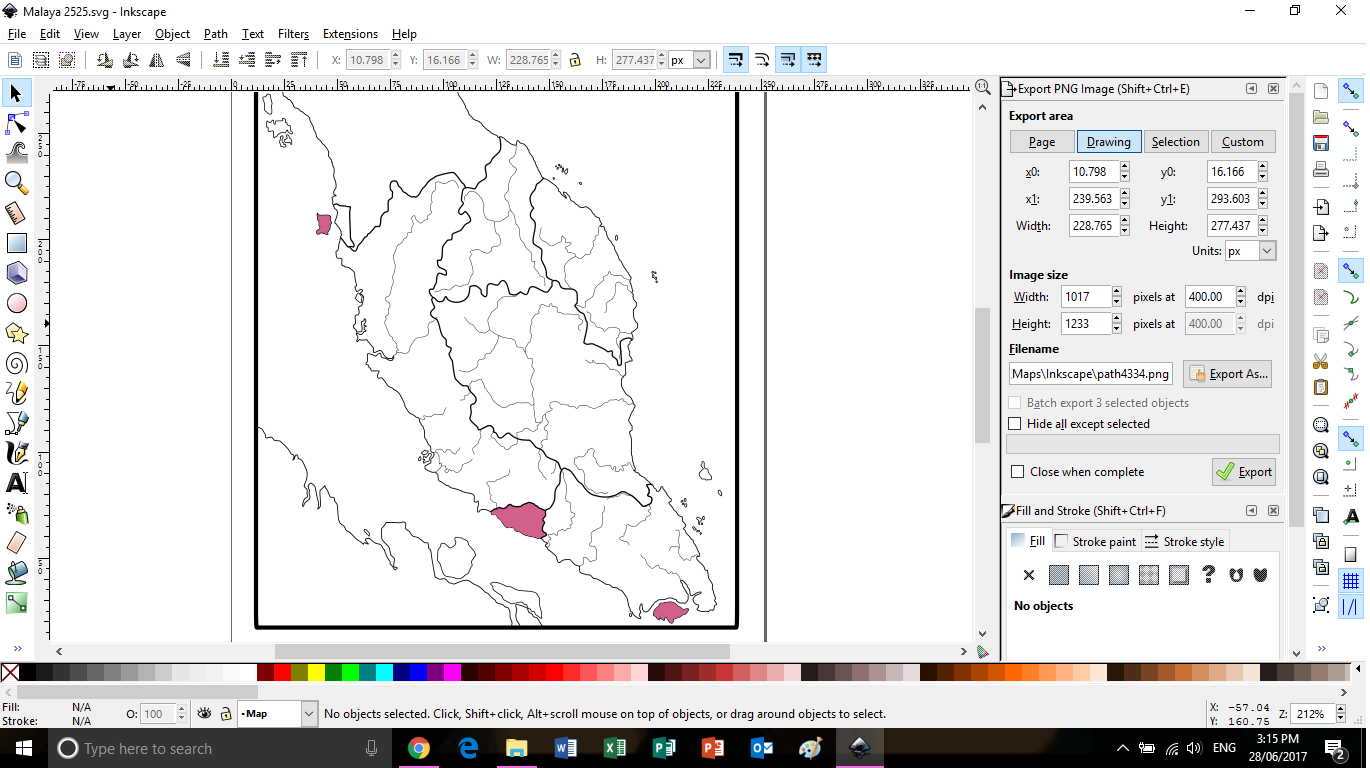Click the Paste clipboard icon

[1321, 387]
